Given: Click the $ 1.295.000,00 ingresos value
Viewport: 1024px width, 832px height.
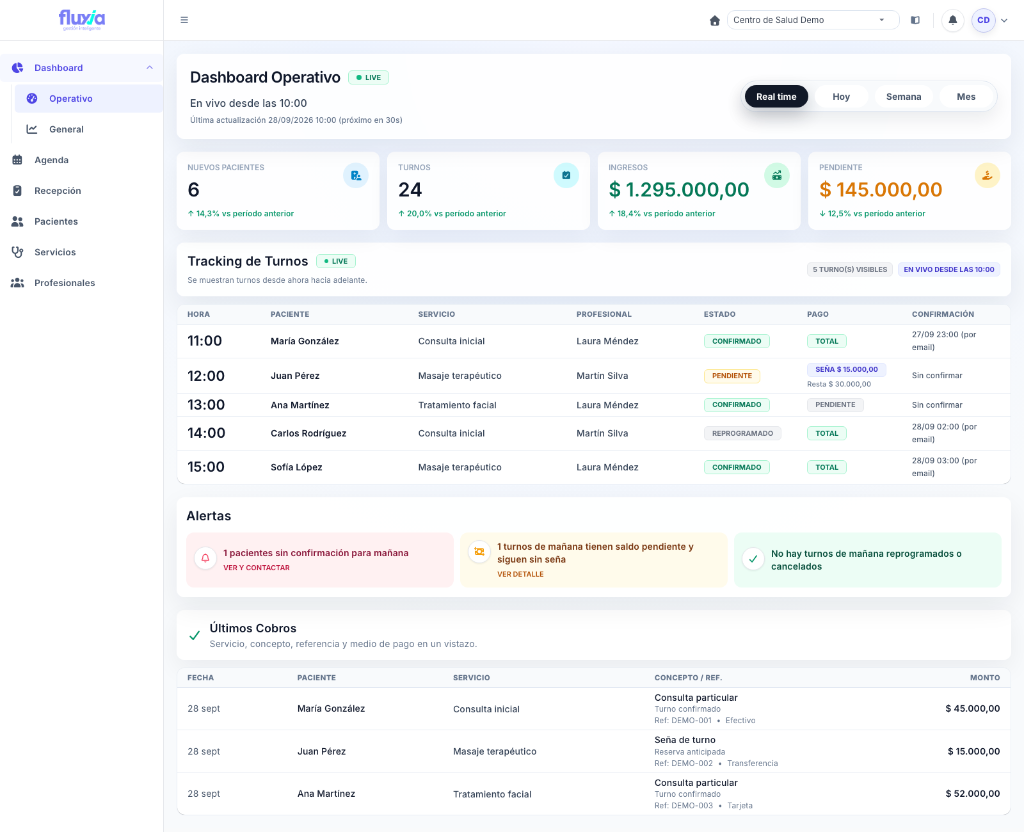Looking at the screenshot, I should pos(679,189).
